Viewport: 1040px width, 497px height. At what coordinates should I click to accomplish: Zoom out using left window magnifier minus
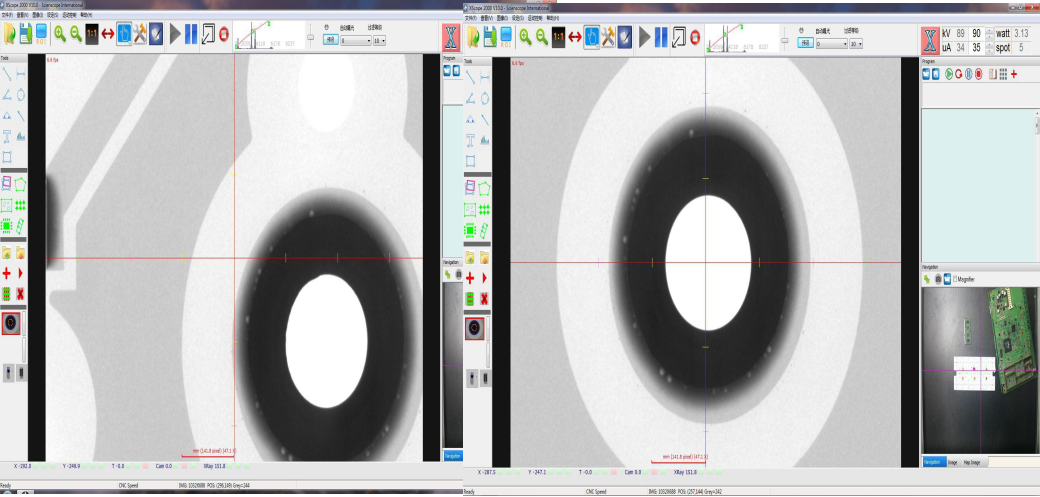[76, 34]
